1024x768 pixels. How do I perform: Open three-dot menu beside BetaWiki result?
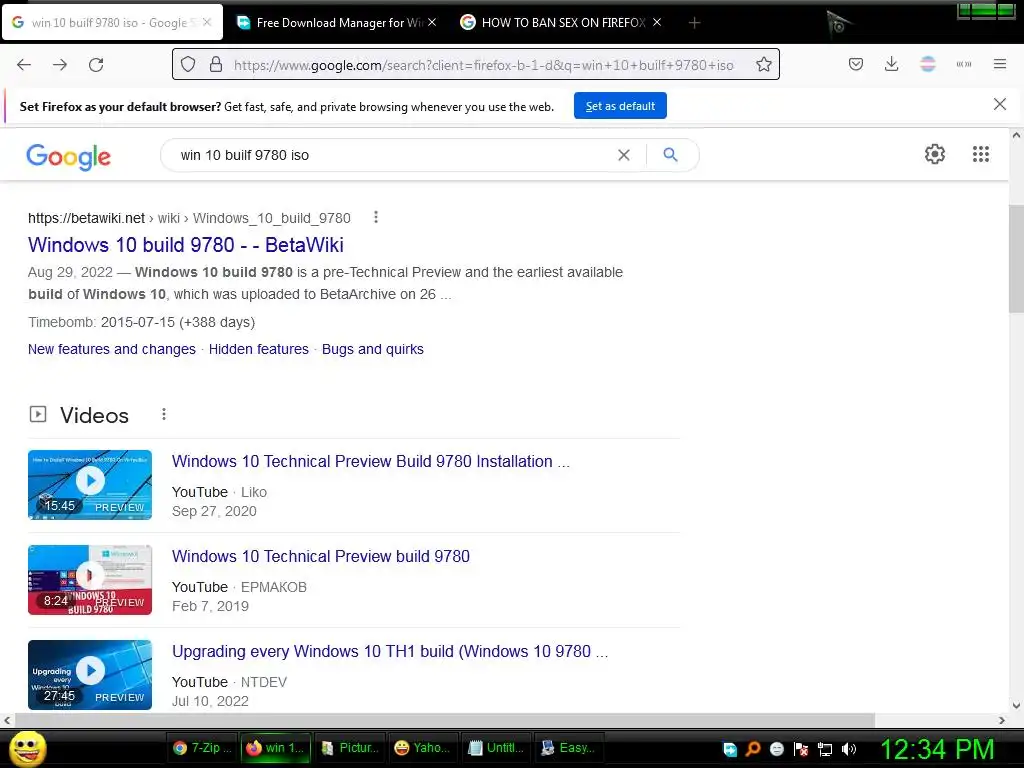coord(376,217)
